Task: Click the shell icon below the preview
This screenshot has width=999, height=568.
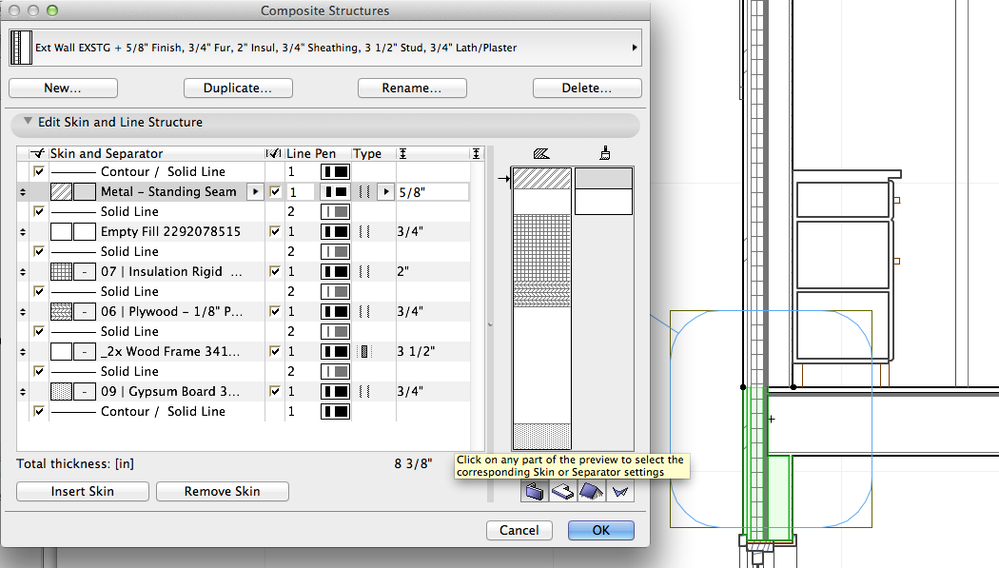Action: [620, 491]
